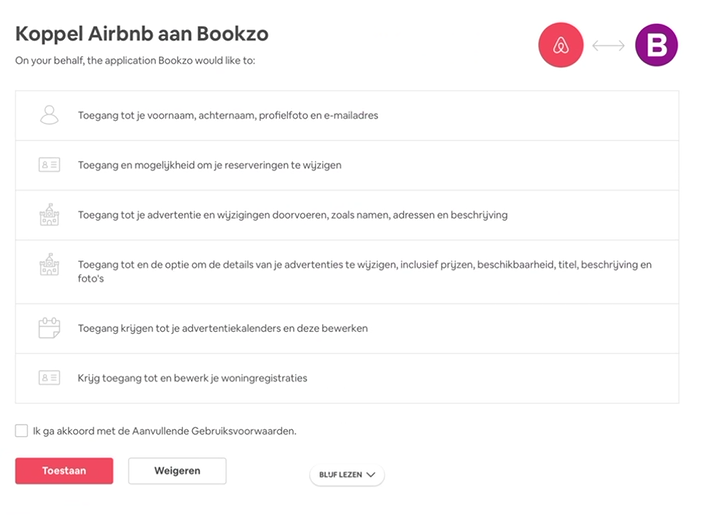Click the profile person icon in first row

click(49, 115)
